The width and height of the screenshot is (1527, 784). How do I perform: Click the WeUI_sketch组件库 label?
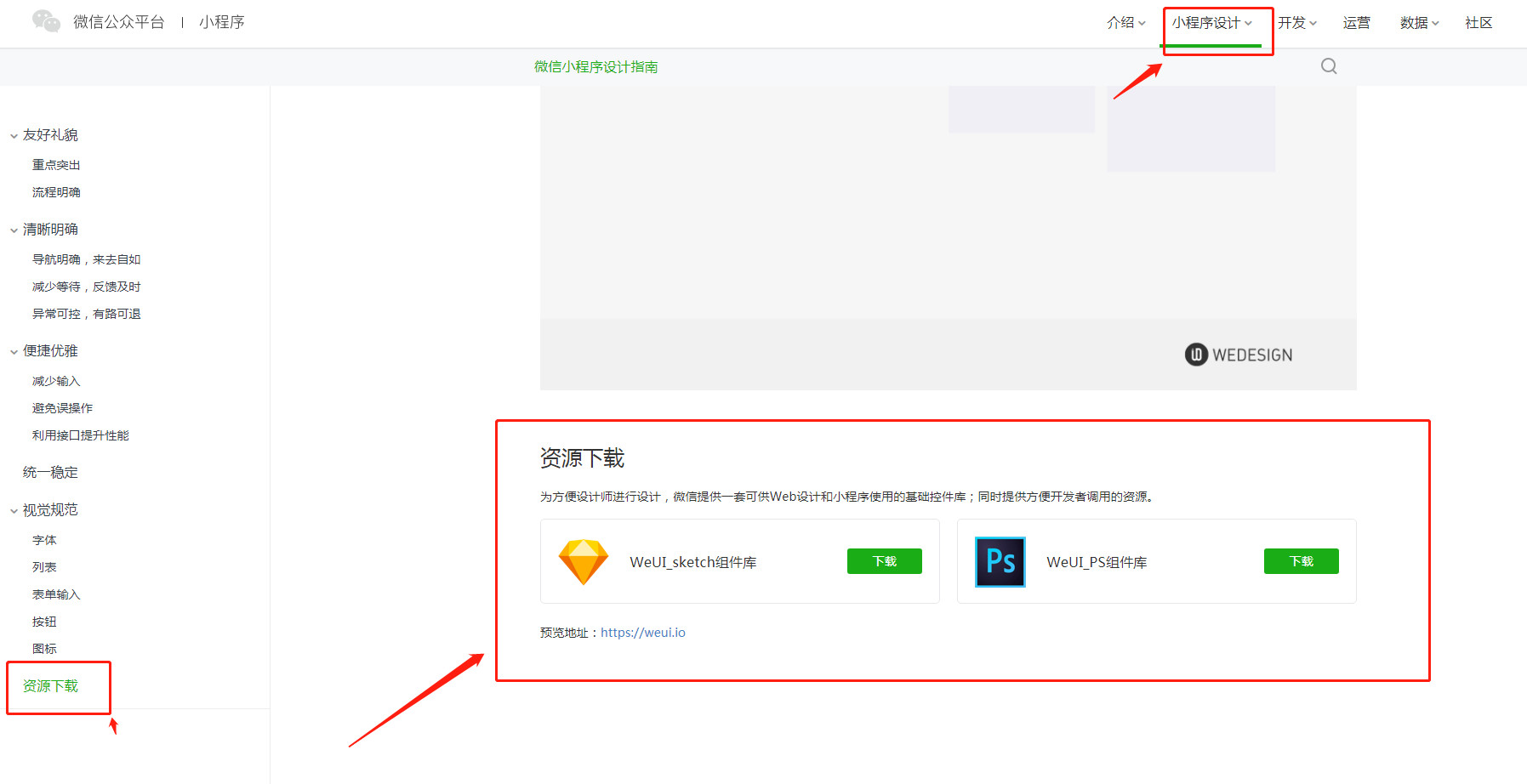tap(693, 562)
